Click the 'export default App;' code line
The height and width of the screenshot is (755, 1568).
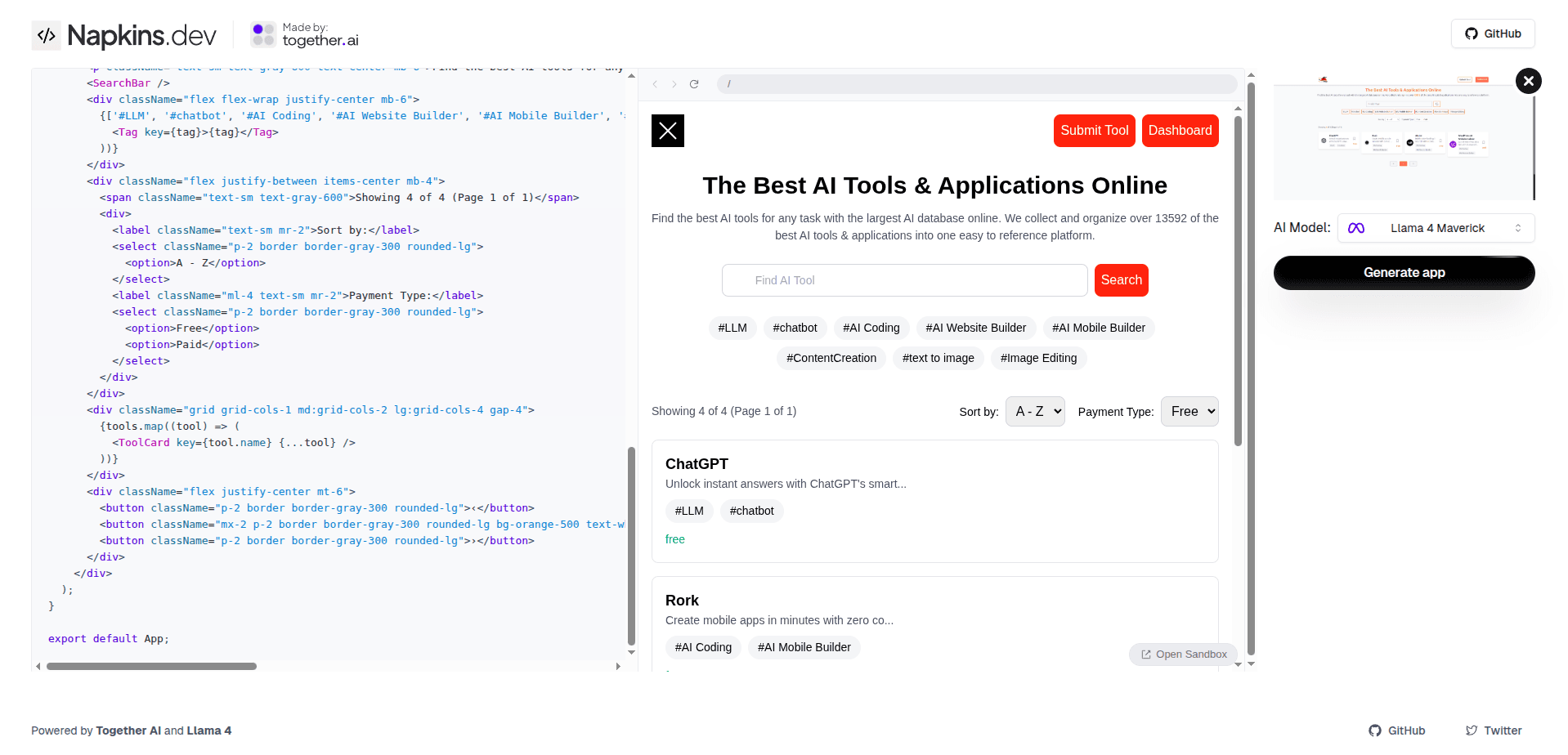pyautogui.click(x=109, y=639)
